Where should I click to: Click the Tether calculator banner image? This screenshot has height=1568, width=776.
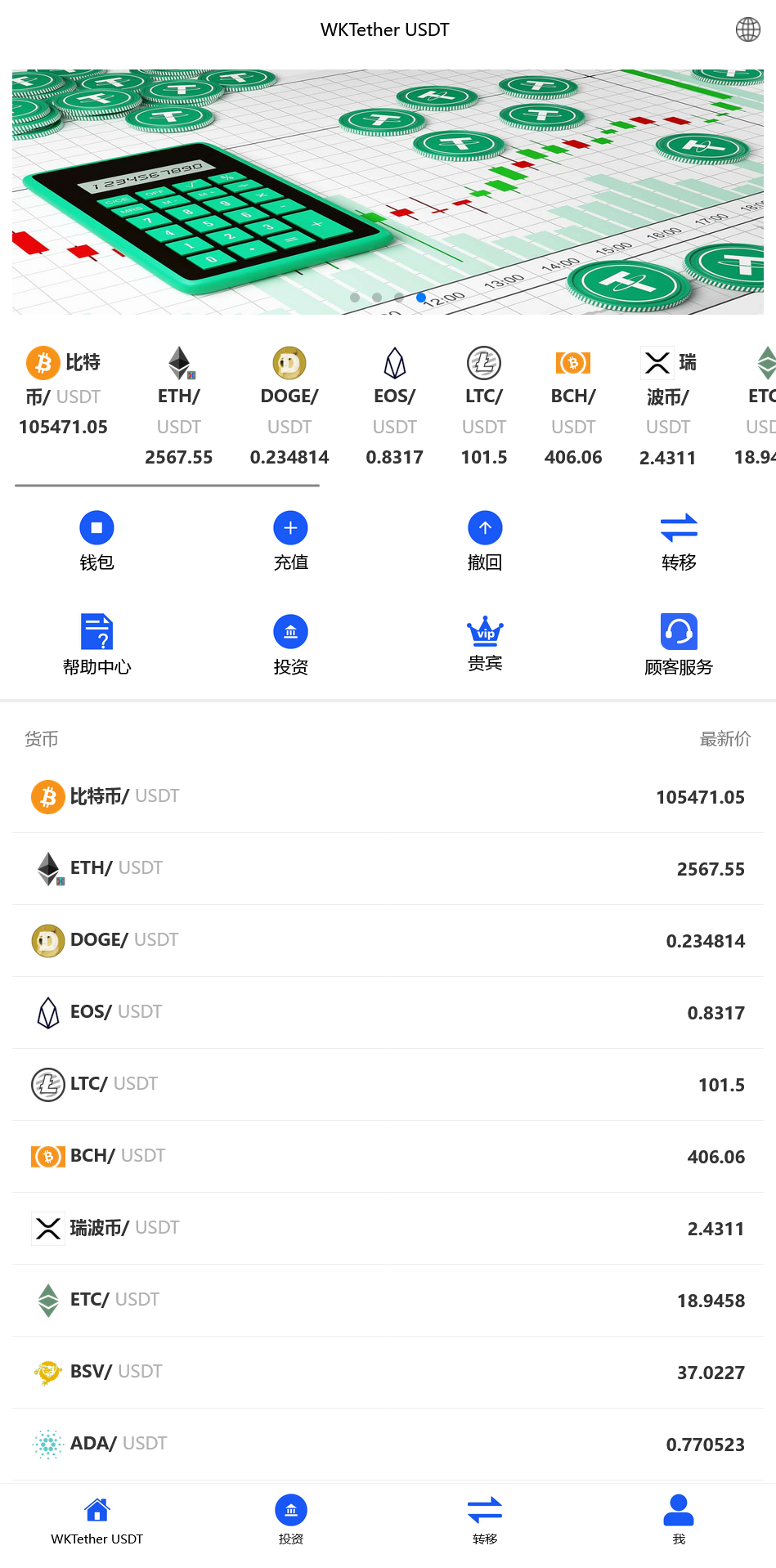tap(388, 192)
